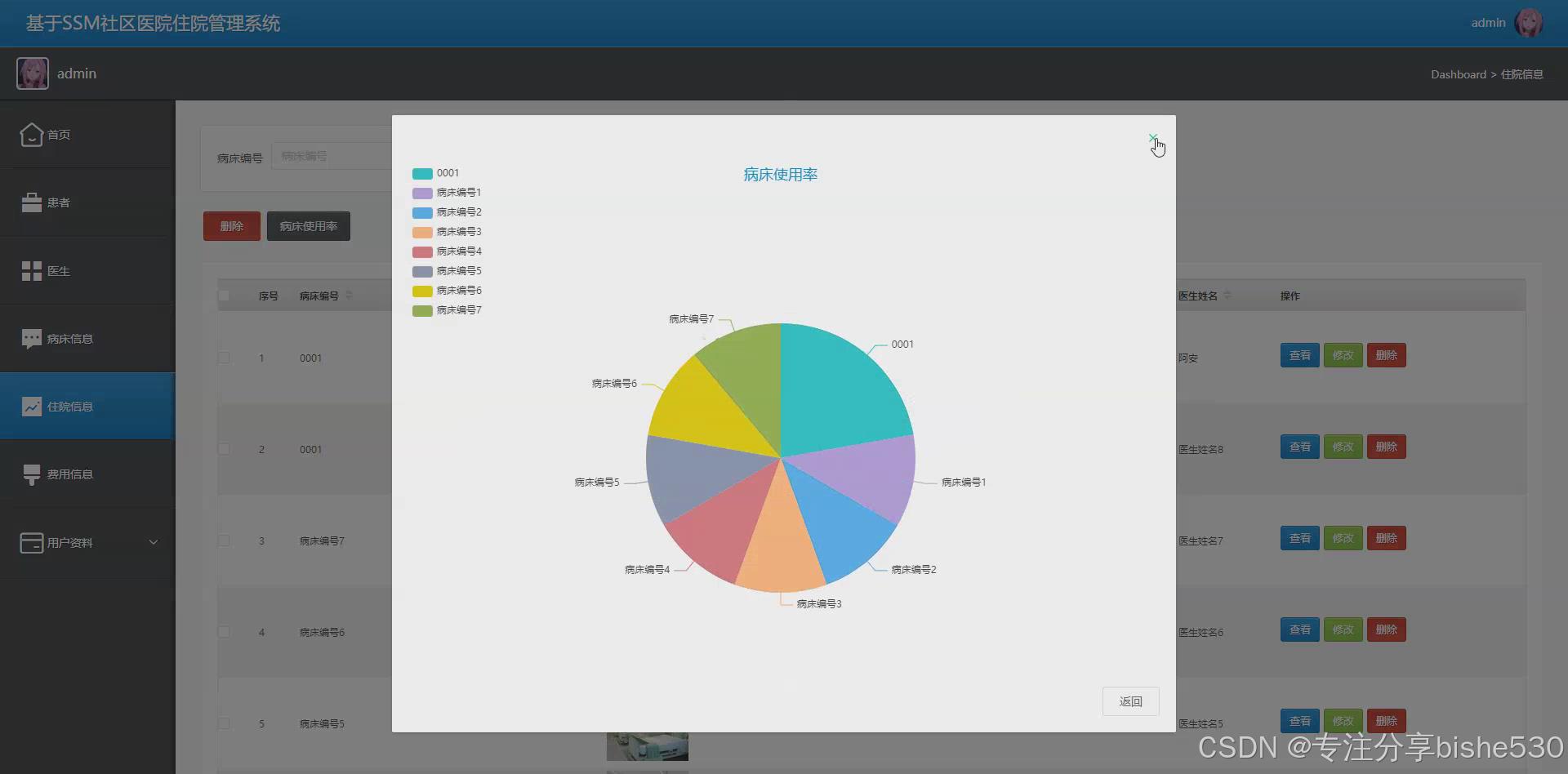Click the admin username in top bar

tap(1488, 23)
